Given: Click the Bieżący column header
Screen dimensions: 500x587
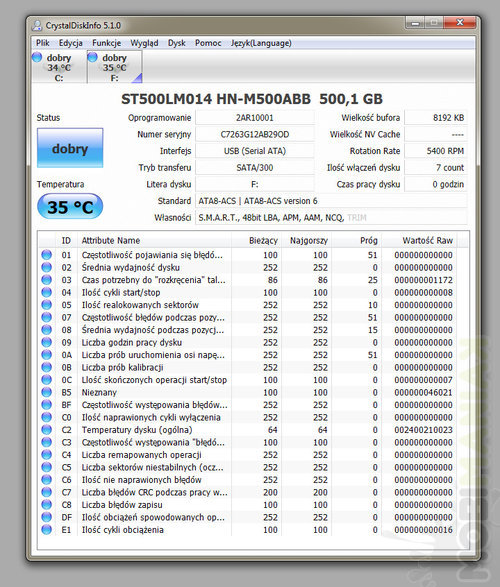Looking at the screenshot, I should click(256, 240).
